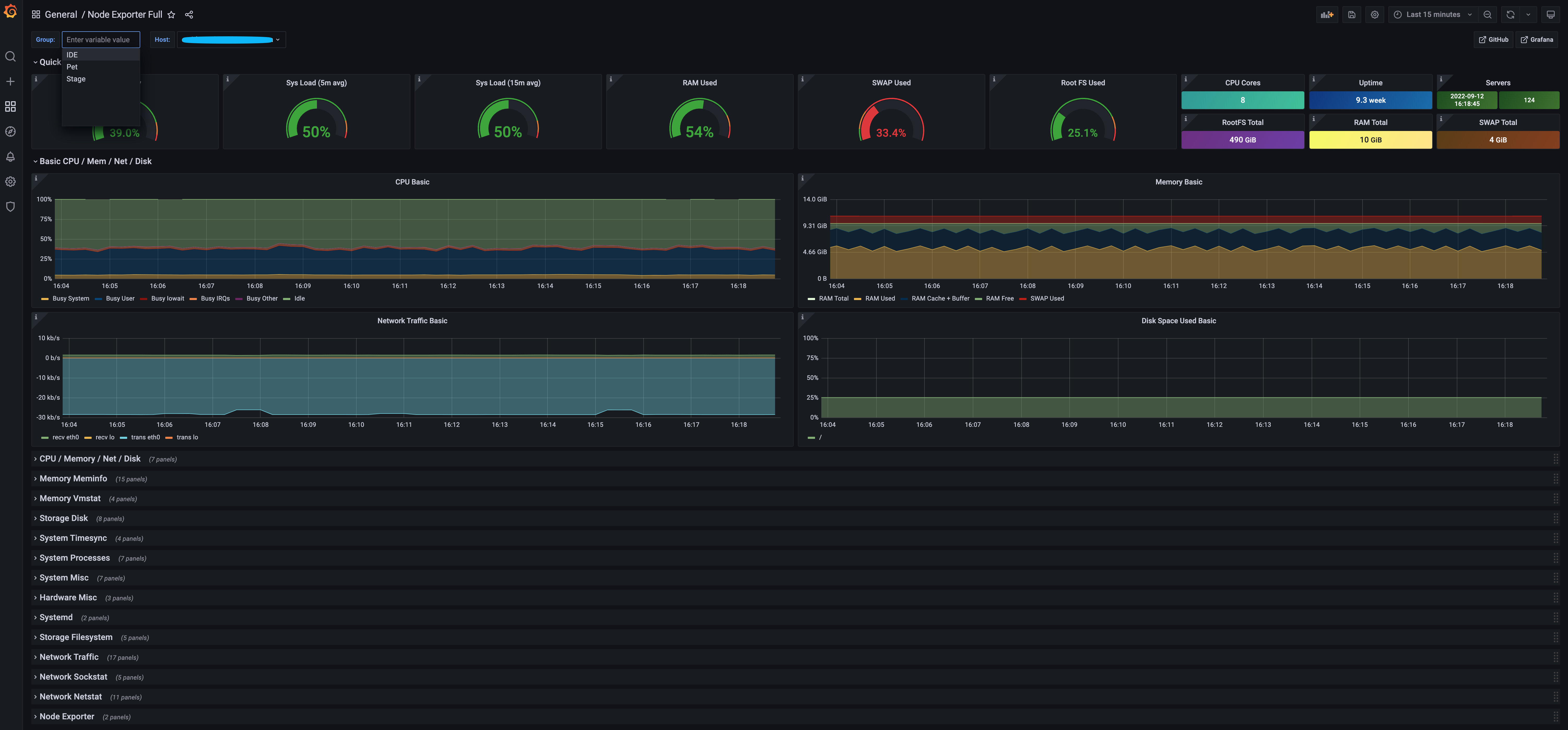Select Stage from the Group options
The image size is (1568, 730).
101,79
